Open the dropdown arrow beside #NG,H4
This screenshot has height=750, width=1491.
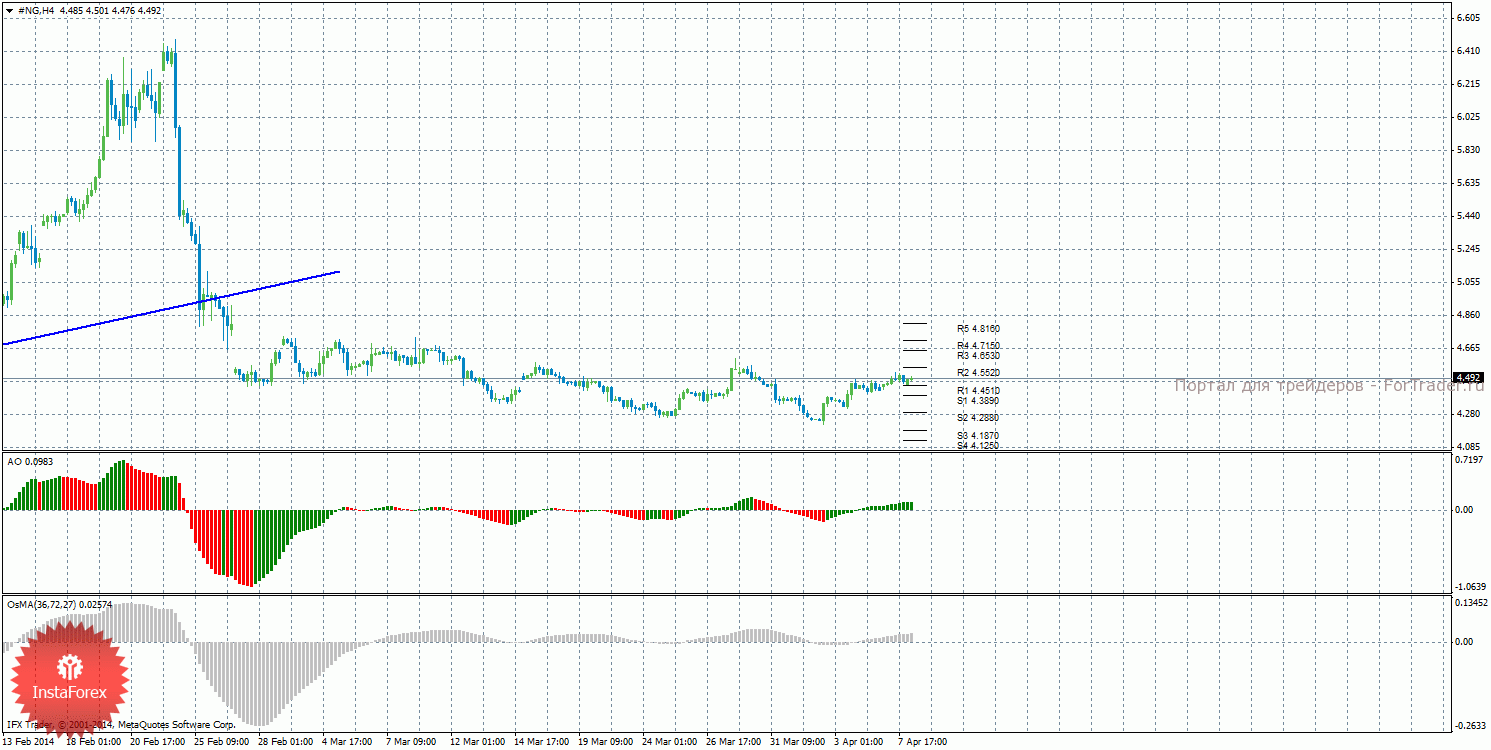[9, 10]
